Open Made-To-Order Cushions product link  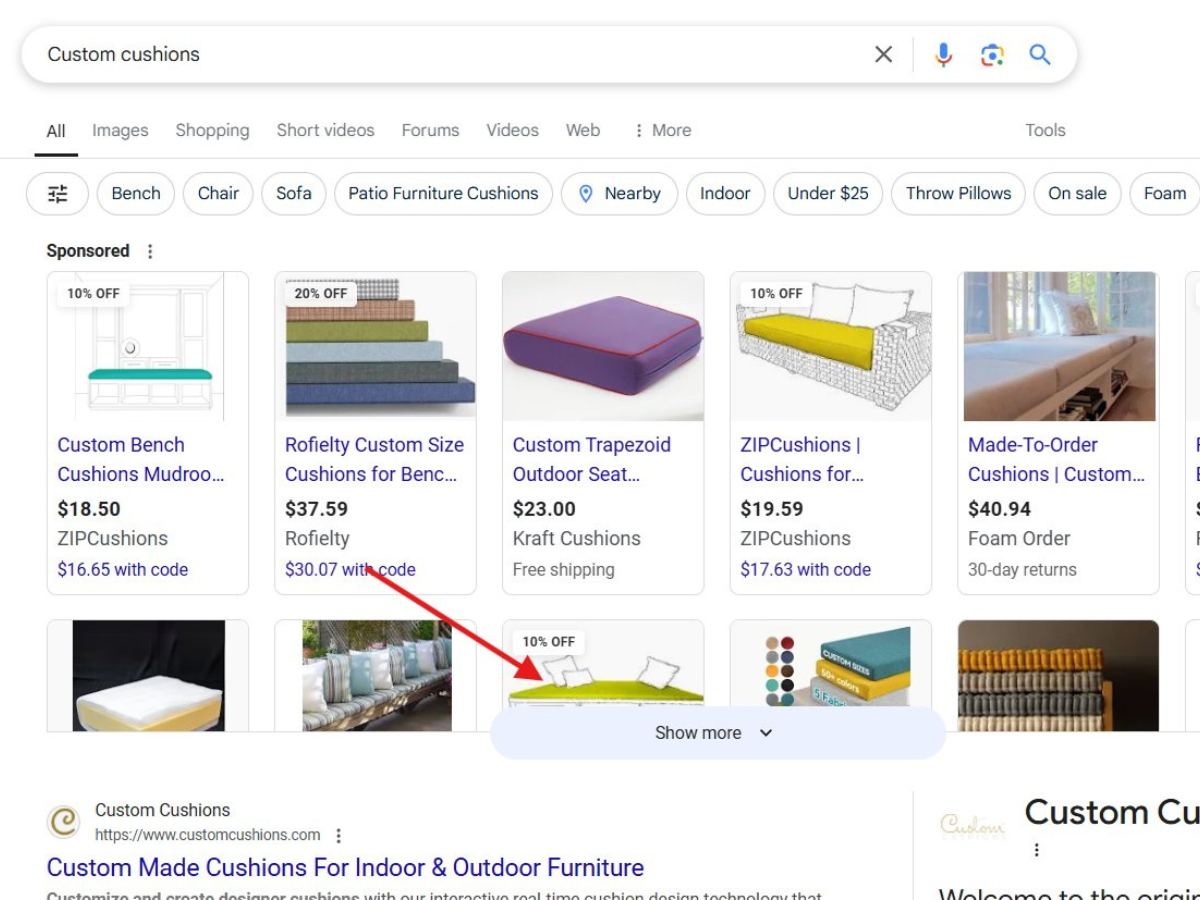pos(1056,459)
